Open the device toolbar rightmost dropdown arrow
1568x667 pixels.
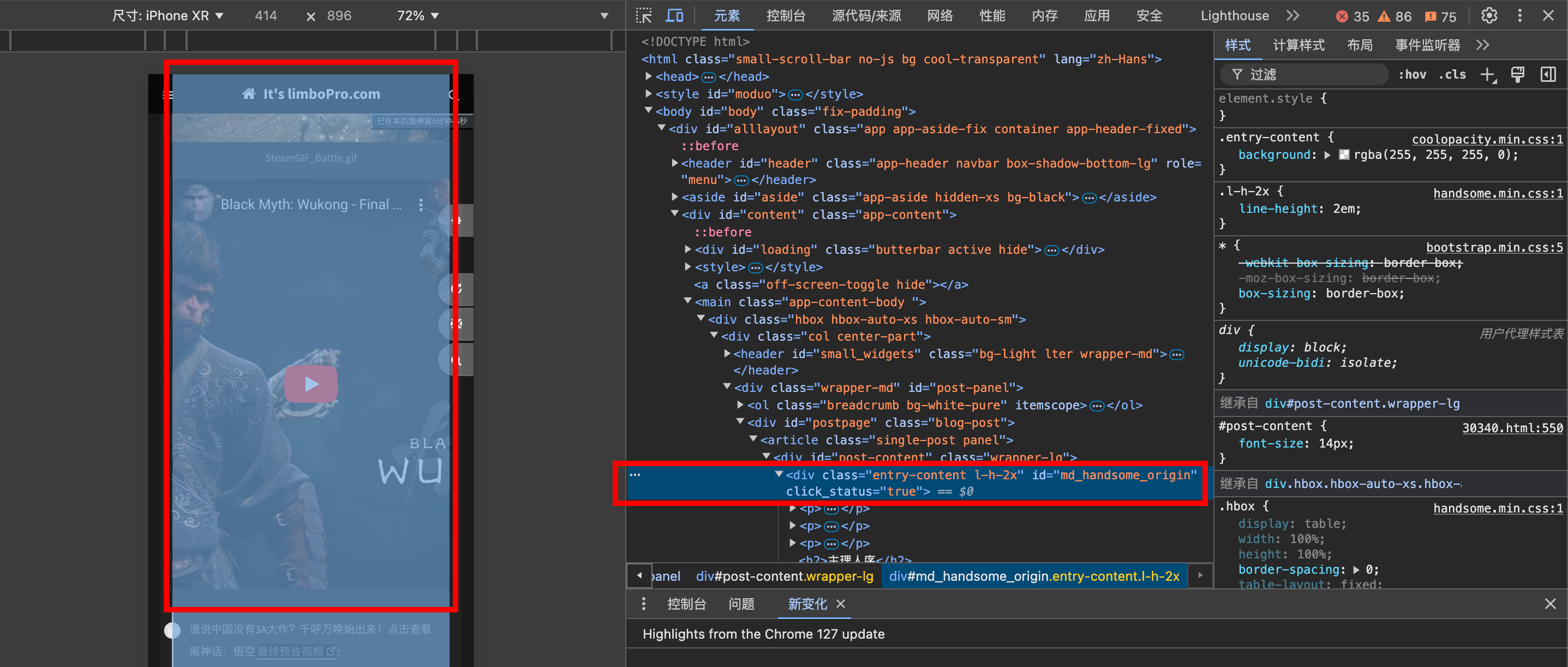604,16
